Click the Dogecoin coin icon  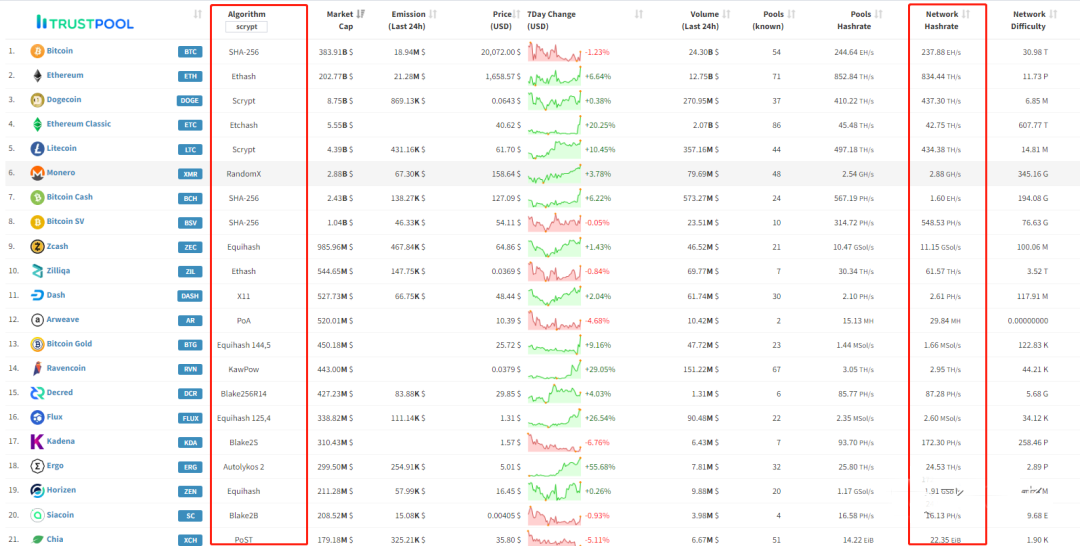tap(37, 100)
